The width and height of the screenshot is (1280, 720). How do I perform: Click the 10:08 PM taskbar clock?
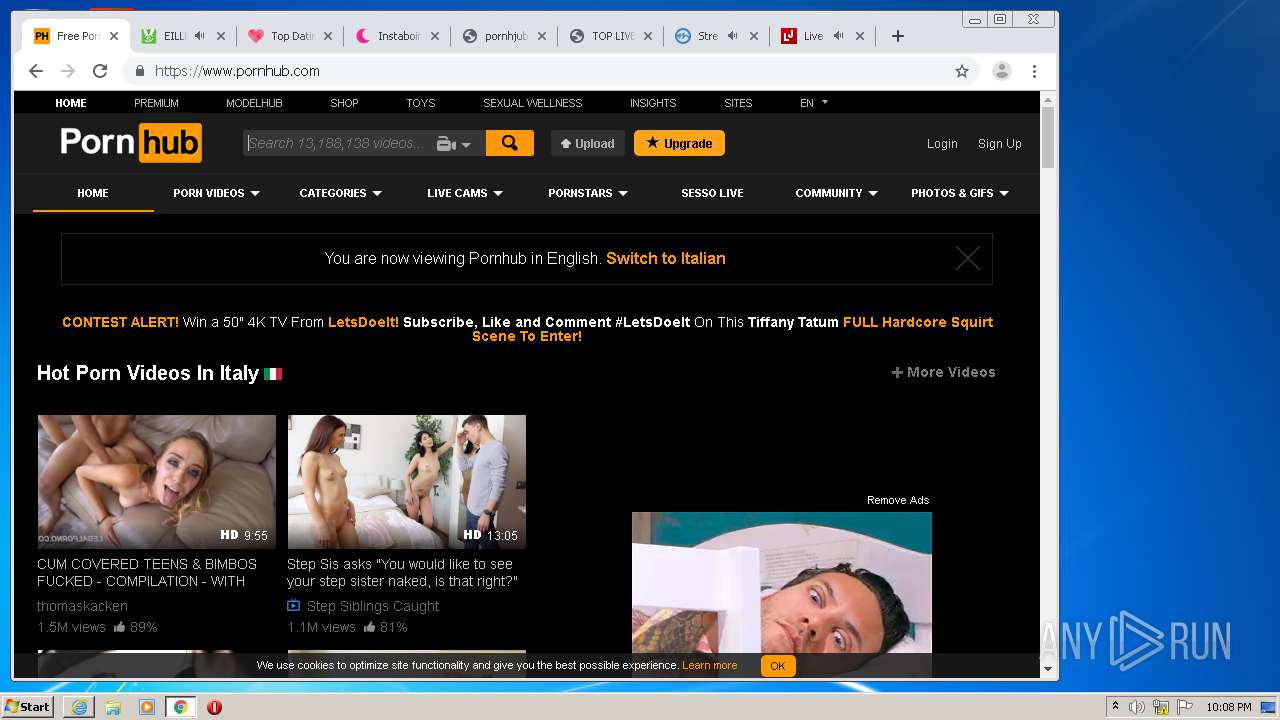(1229, 707)
